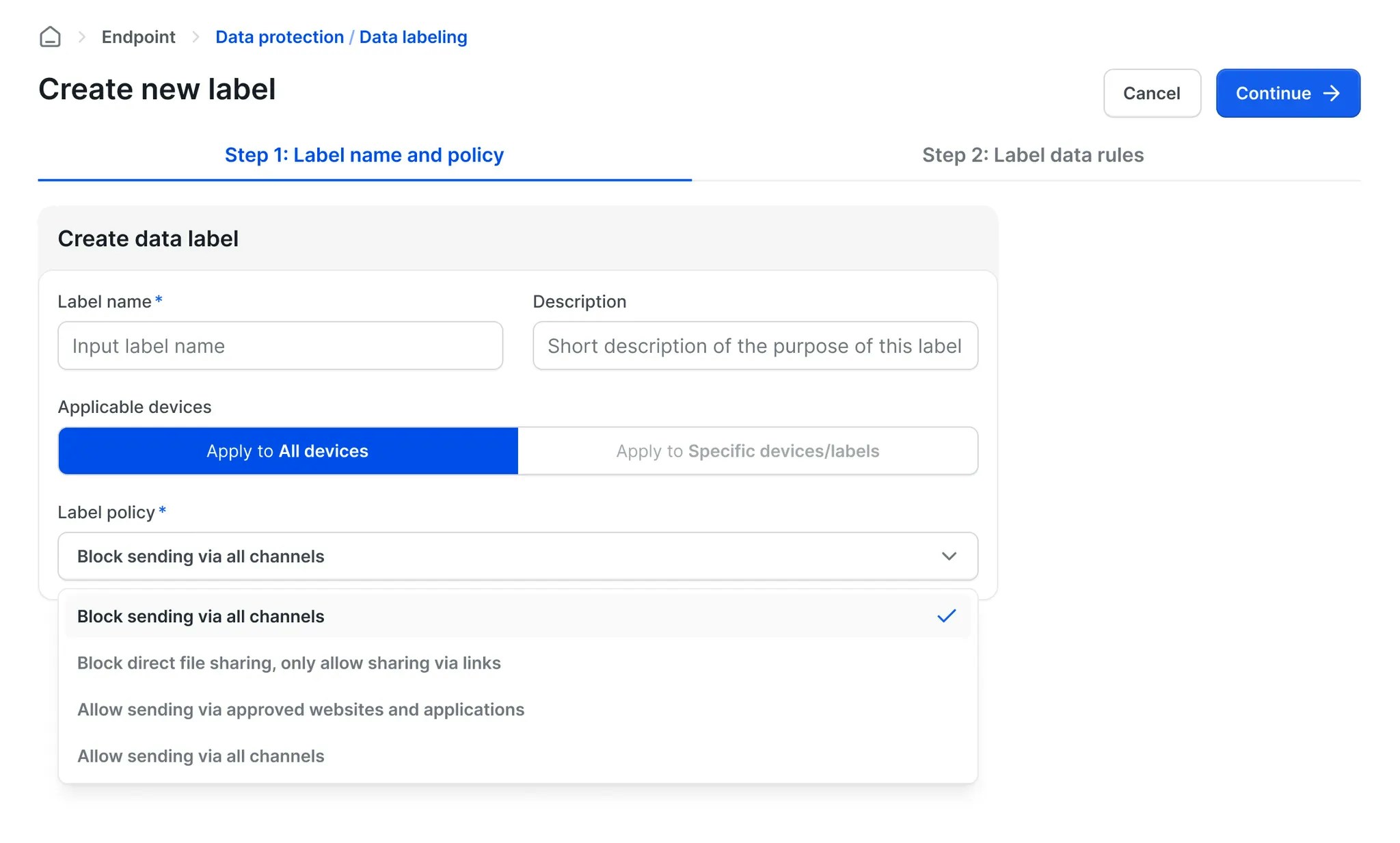Click the Label policy dropdown chevron
The height and width of the screenshot is (843, 1400).
[949, 556]
